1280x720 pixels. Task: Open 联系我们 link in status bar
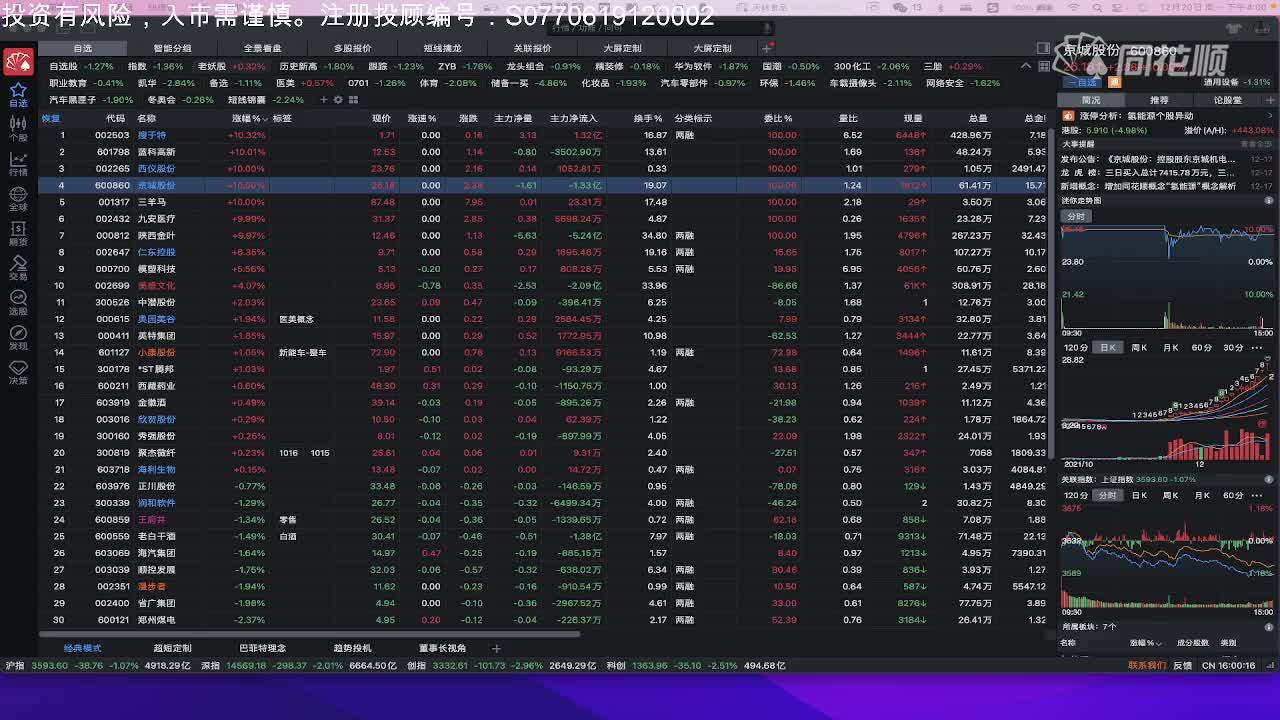pyautogui.click(x=1147, y=665)
